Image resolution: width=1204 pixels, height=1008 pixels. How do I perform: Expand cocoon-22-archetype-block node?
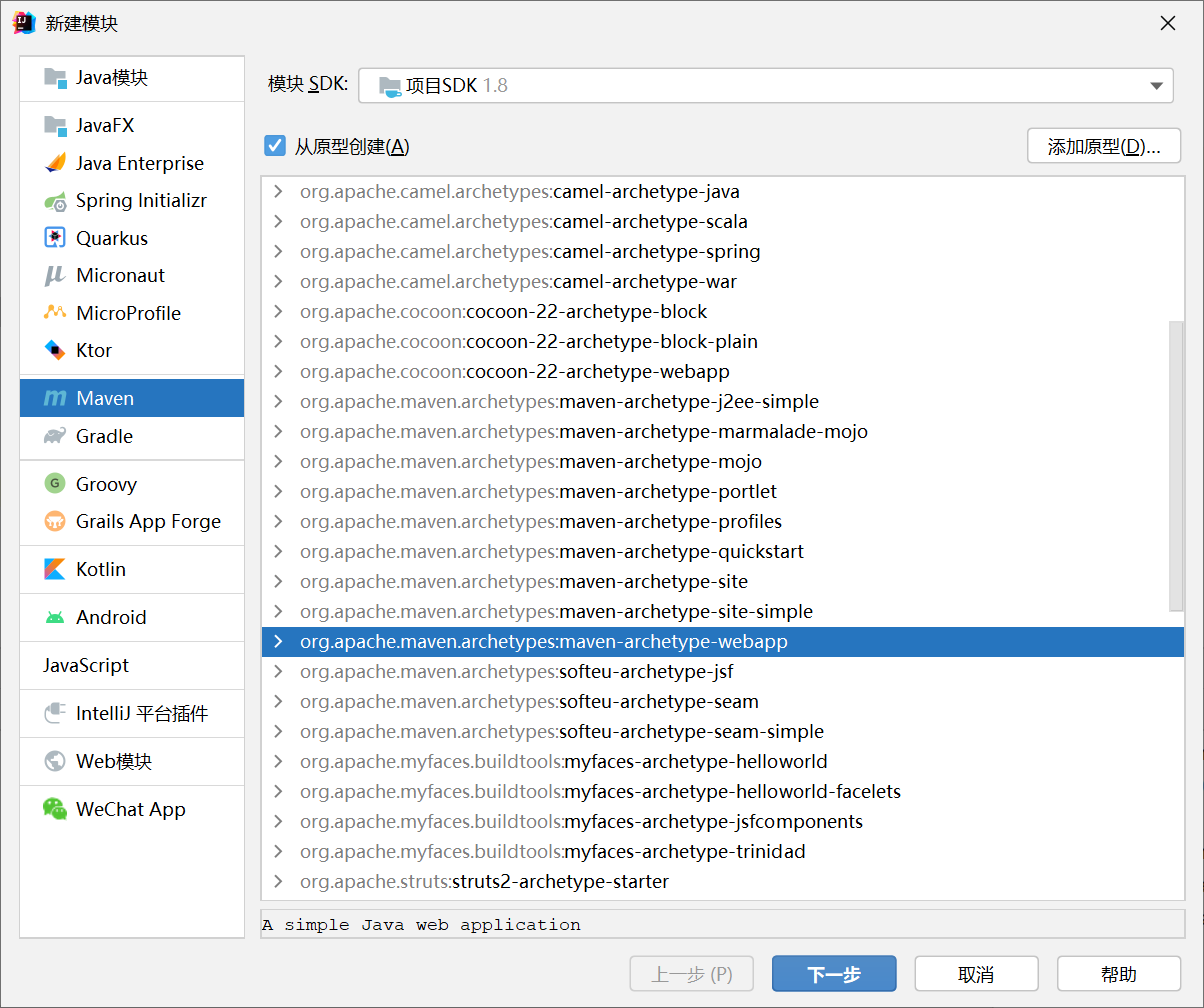279,311
